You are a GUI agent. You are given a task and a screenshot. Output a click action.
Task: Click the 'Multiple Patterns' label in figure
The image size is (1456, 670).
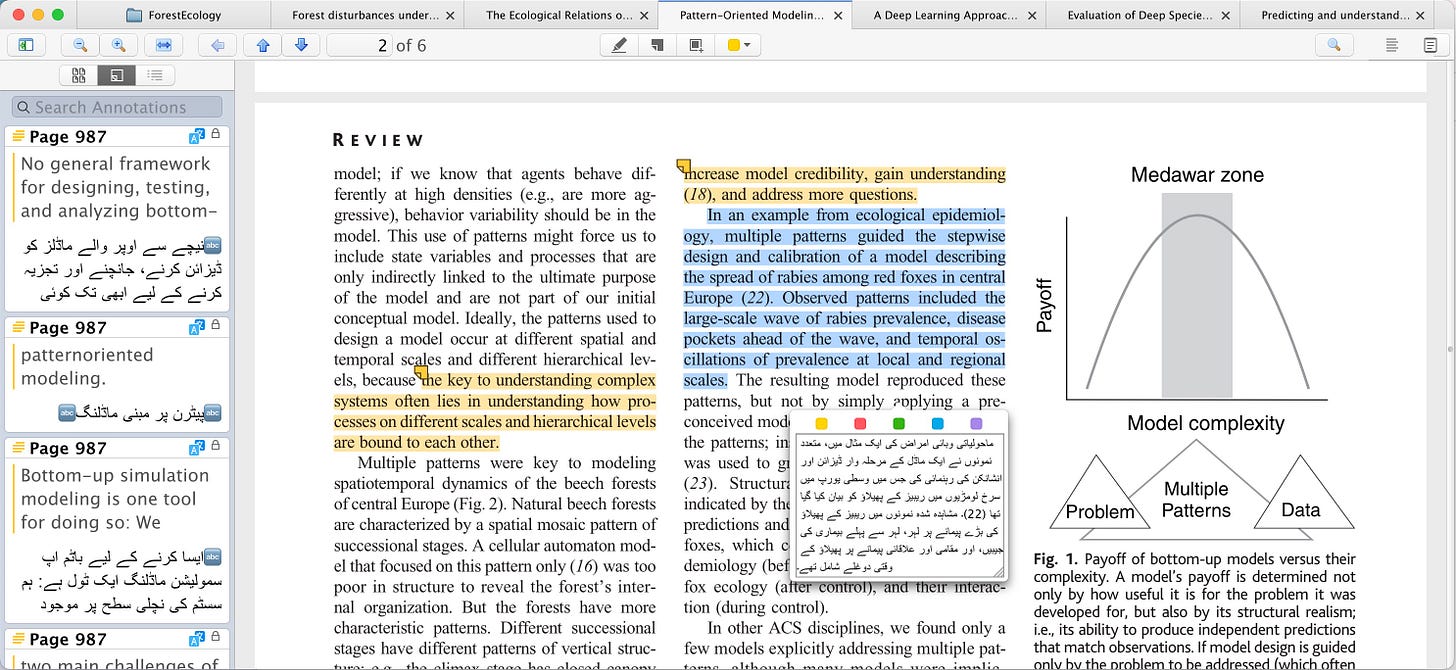[x=1196, y=500]
